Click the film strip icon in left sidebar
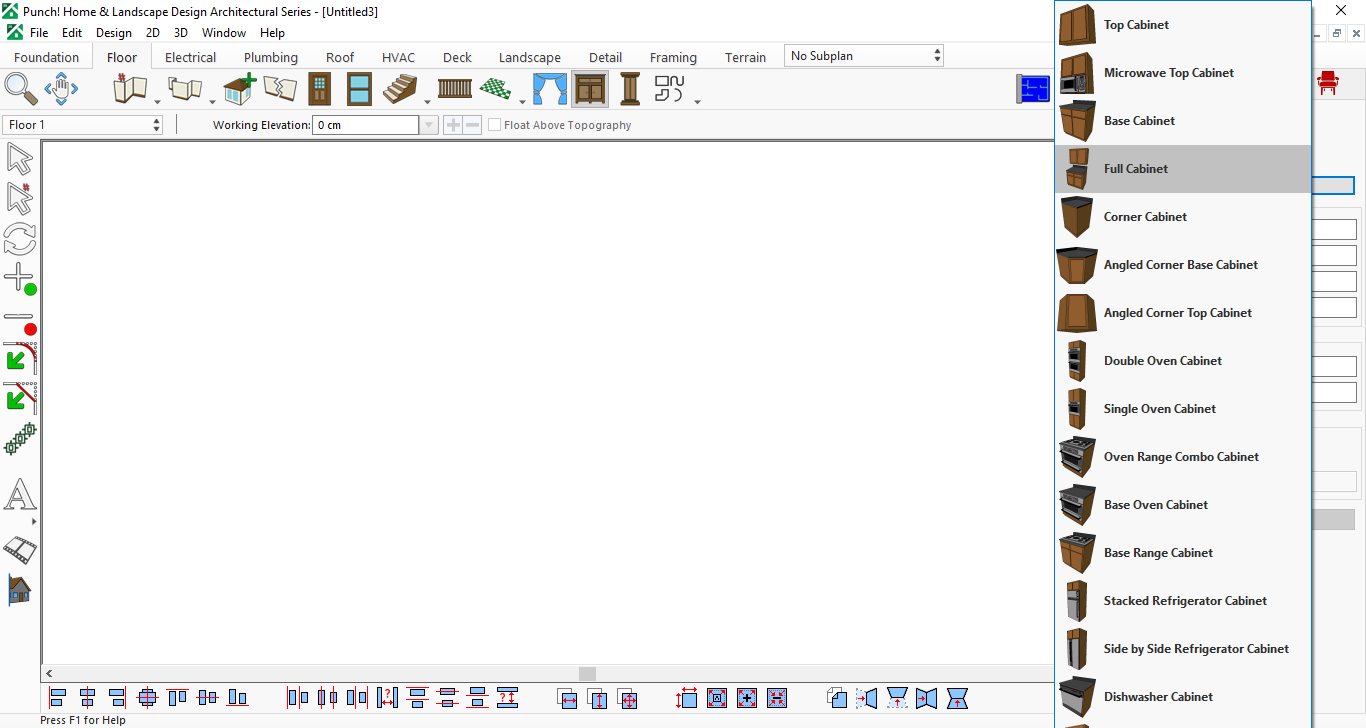Image resolution: width=1366 pixels, height=728 pixels. (x=20, y=549)
